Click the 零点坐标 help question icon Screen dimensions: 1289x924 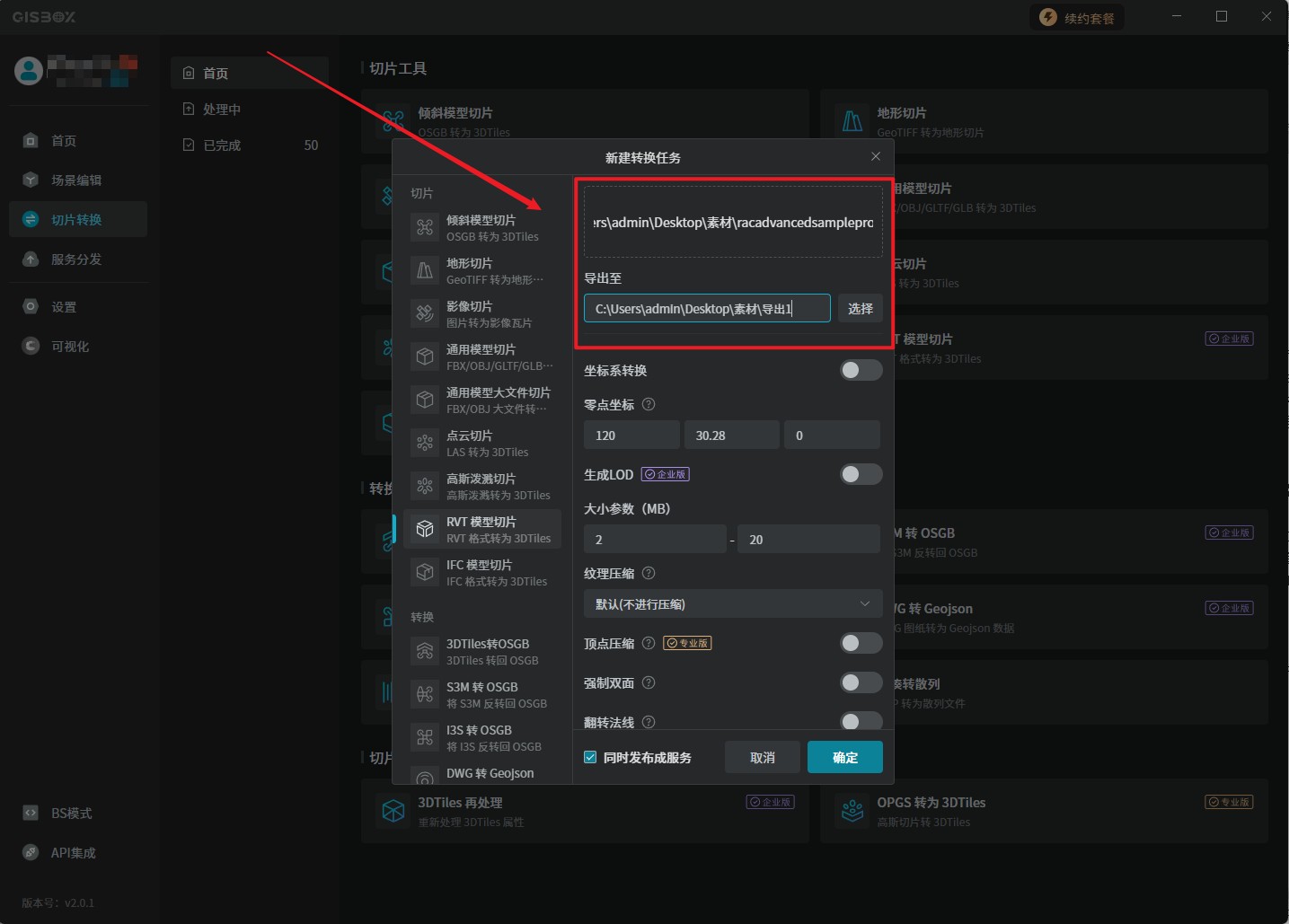pos(649,404)
